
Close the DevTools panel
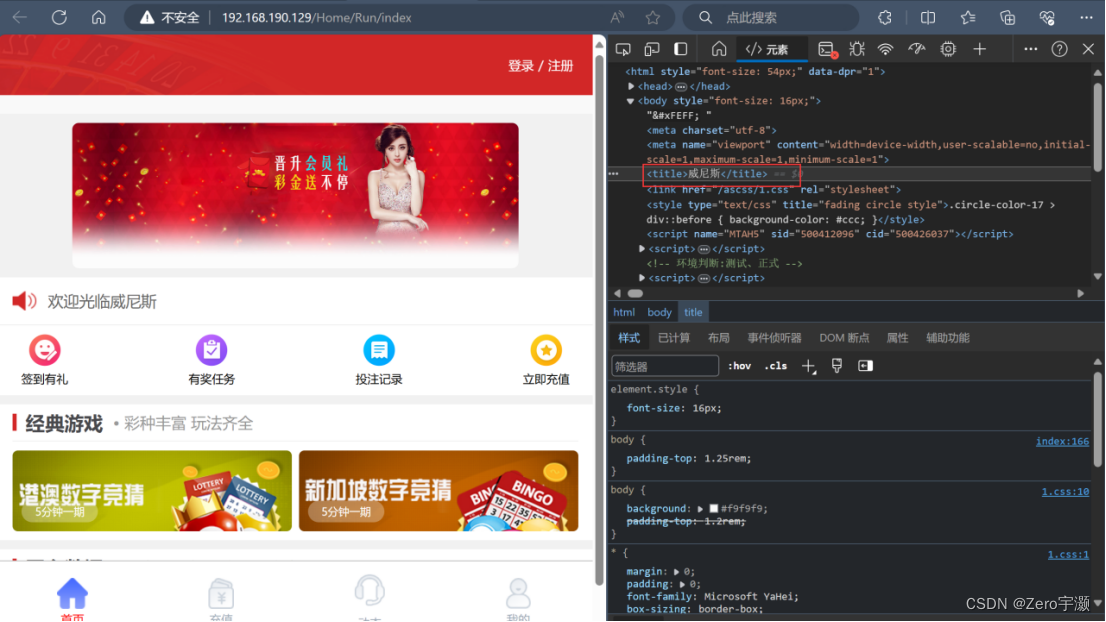coord(1088,49)
